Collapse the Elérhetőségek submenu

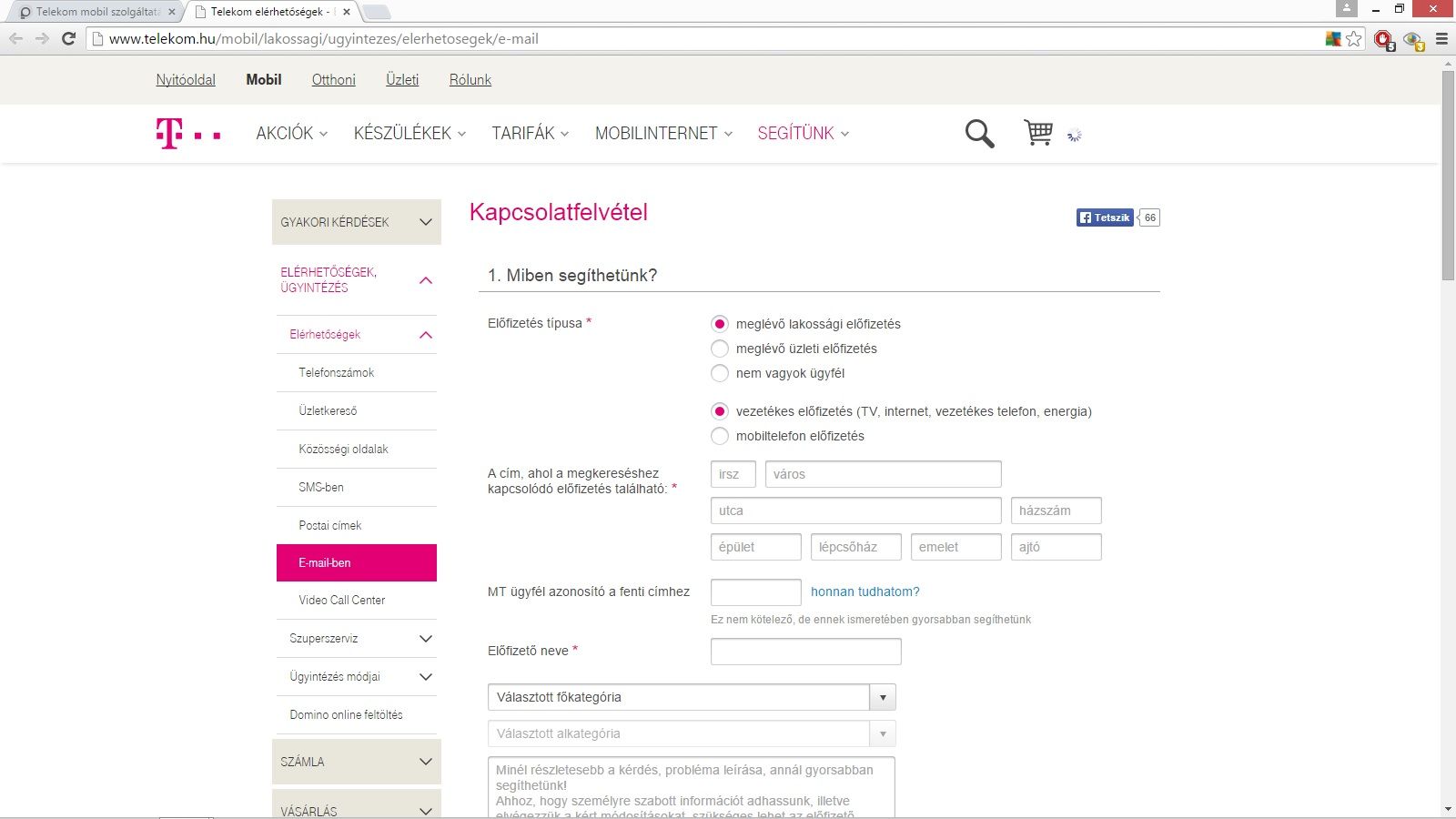357,335
